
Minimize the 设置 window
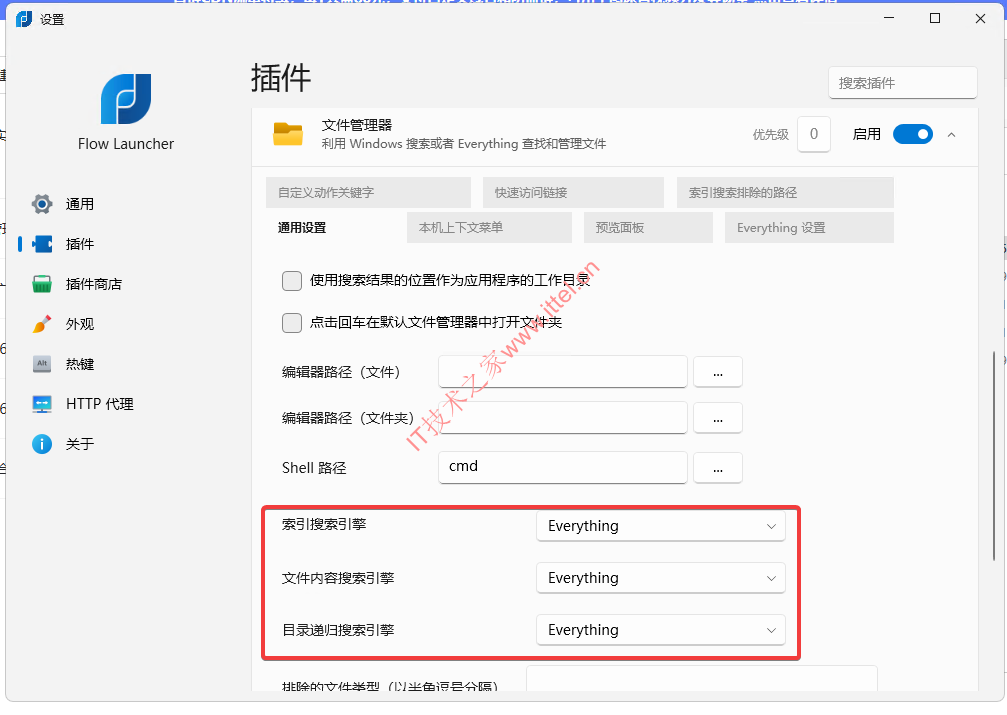(x=889, y=18)
